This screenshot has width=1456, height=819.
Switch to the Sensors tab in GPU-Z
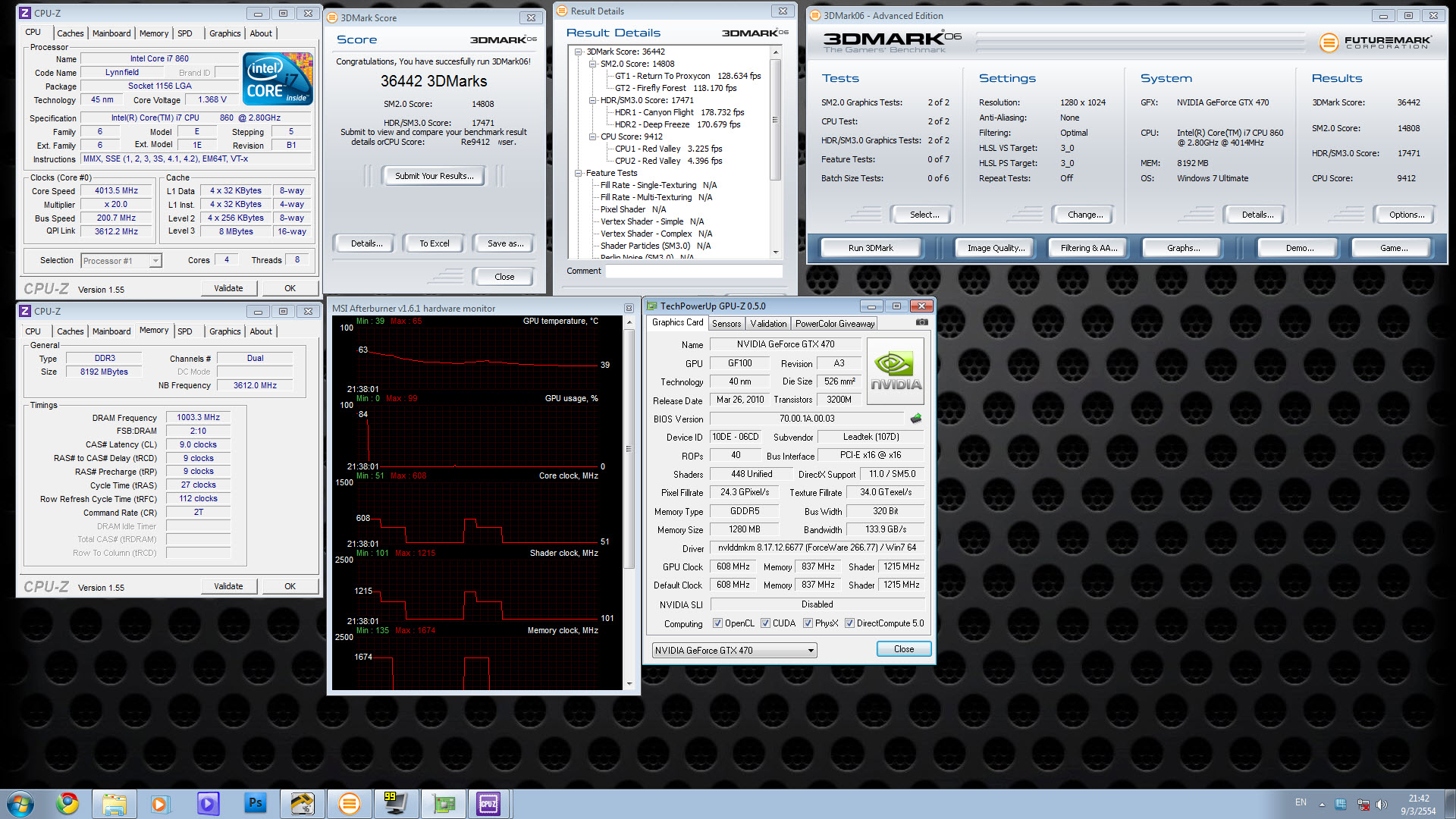point(726,324)
